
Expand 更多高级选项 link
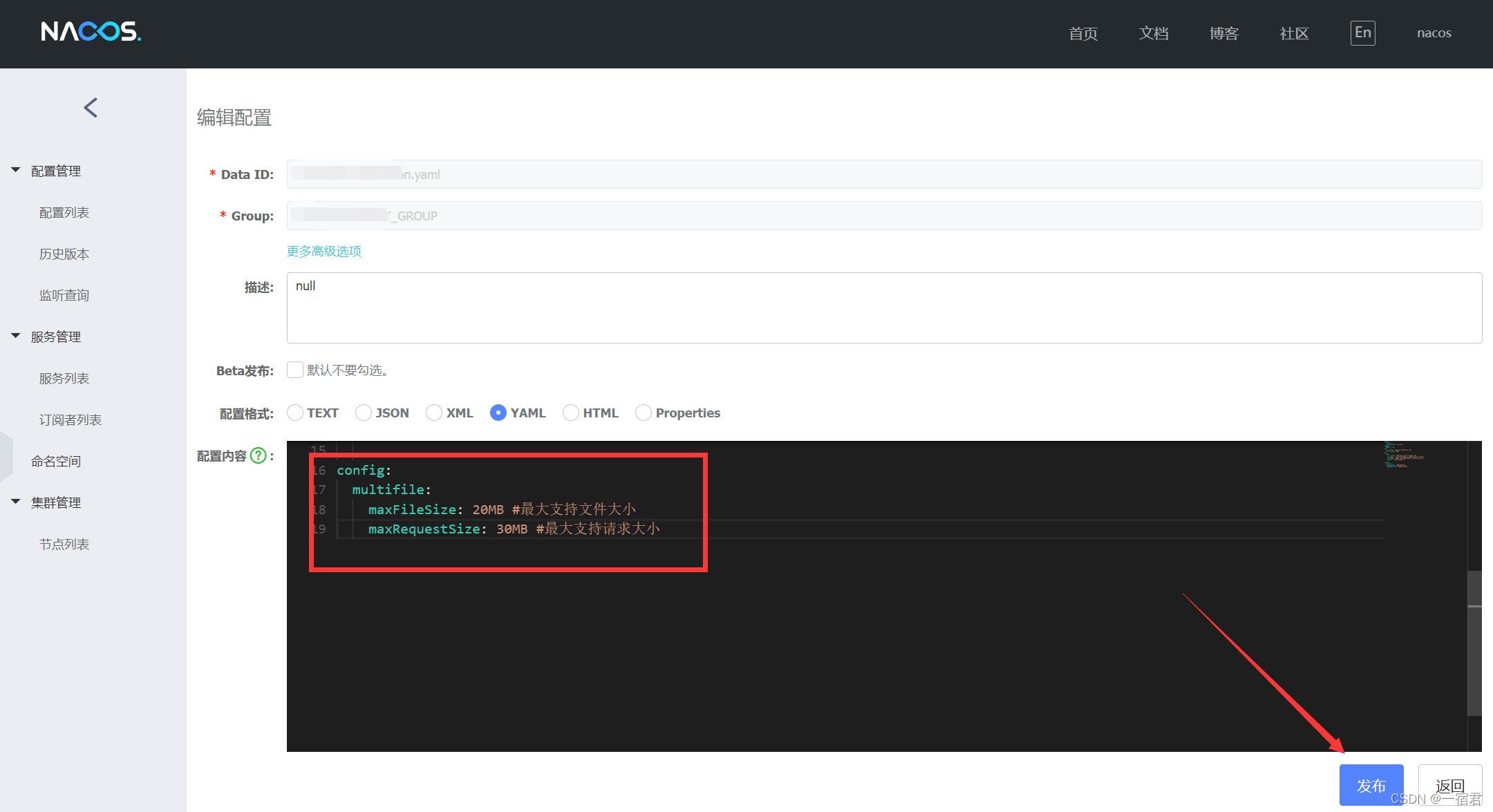(x=324, y=252)
